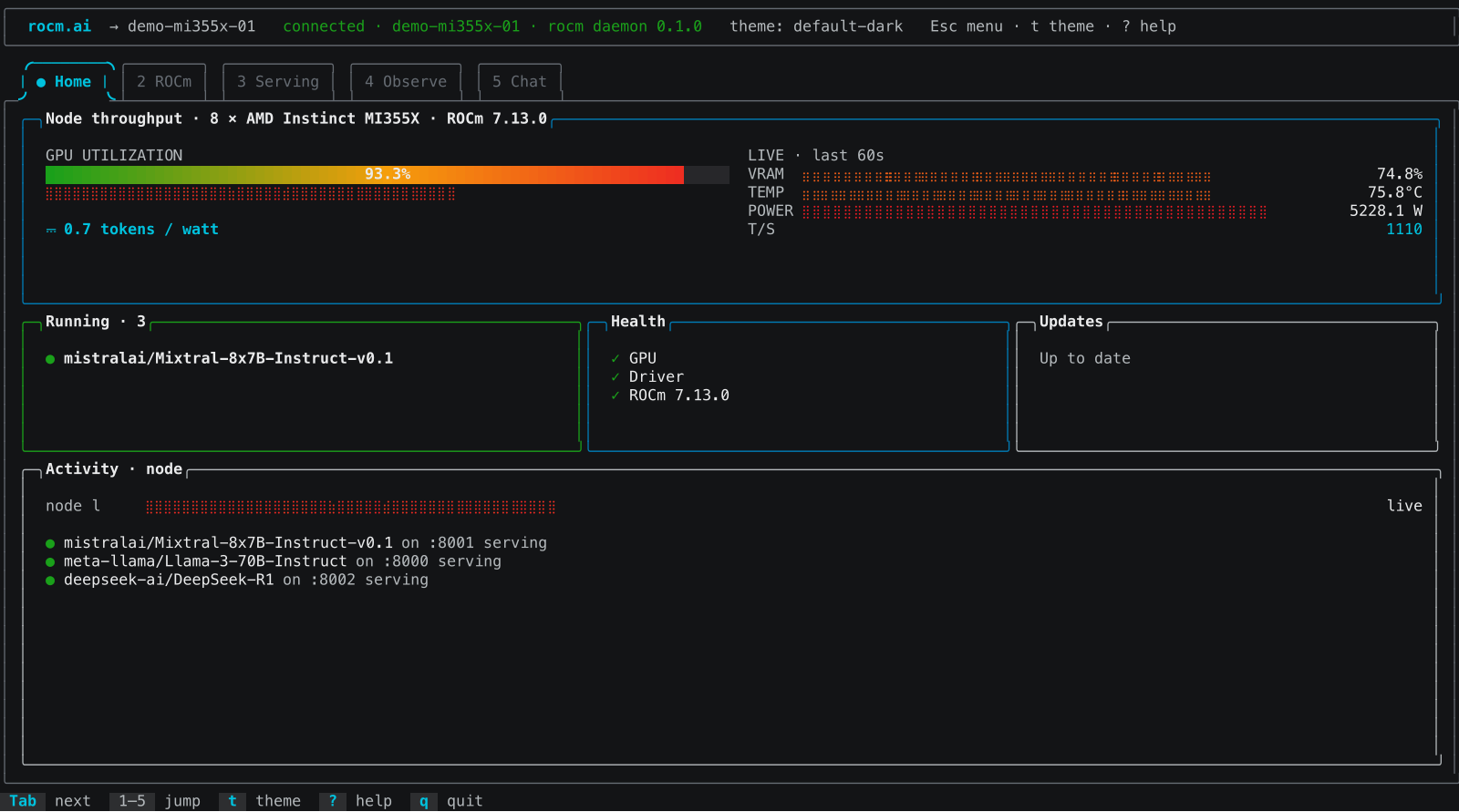Image resolution: width=1459 pixels, height=812 pixels.
Task: Click the green status dot in Running panel
Action: click(50, 359)
